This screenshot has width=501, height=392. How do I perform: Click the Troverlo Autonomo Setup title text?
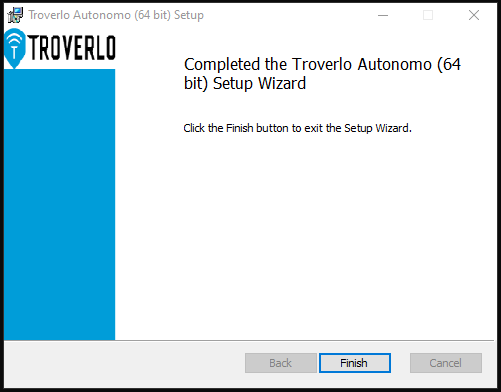pos(116,15)
